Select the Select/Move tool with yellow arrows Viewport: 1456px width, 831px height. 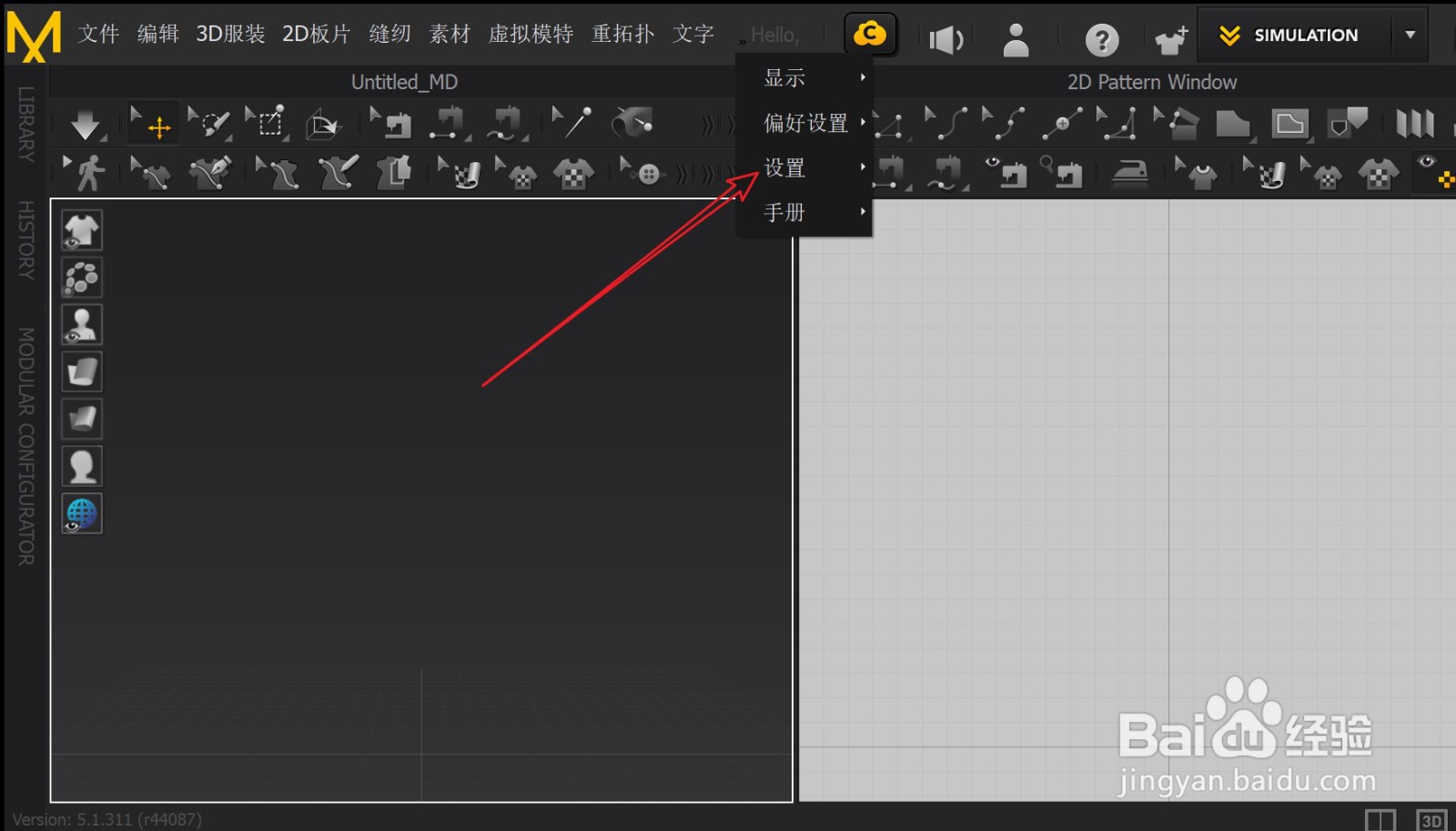(152, 124)
